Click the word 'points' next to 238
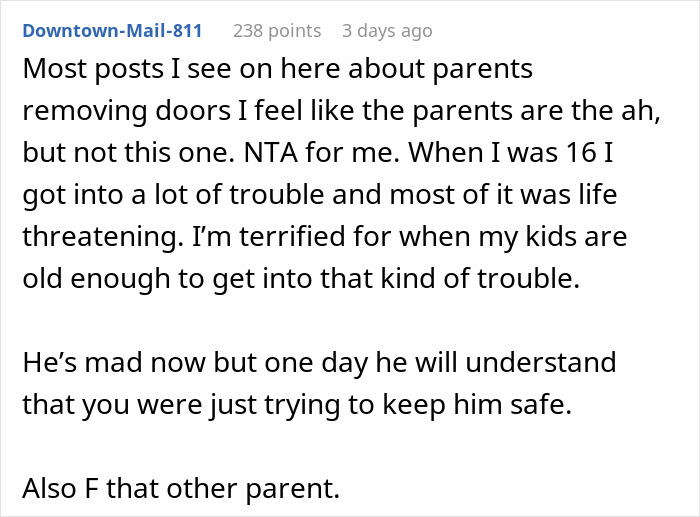This screenshot has width=700, height=517. tap(297, 31)
